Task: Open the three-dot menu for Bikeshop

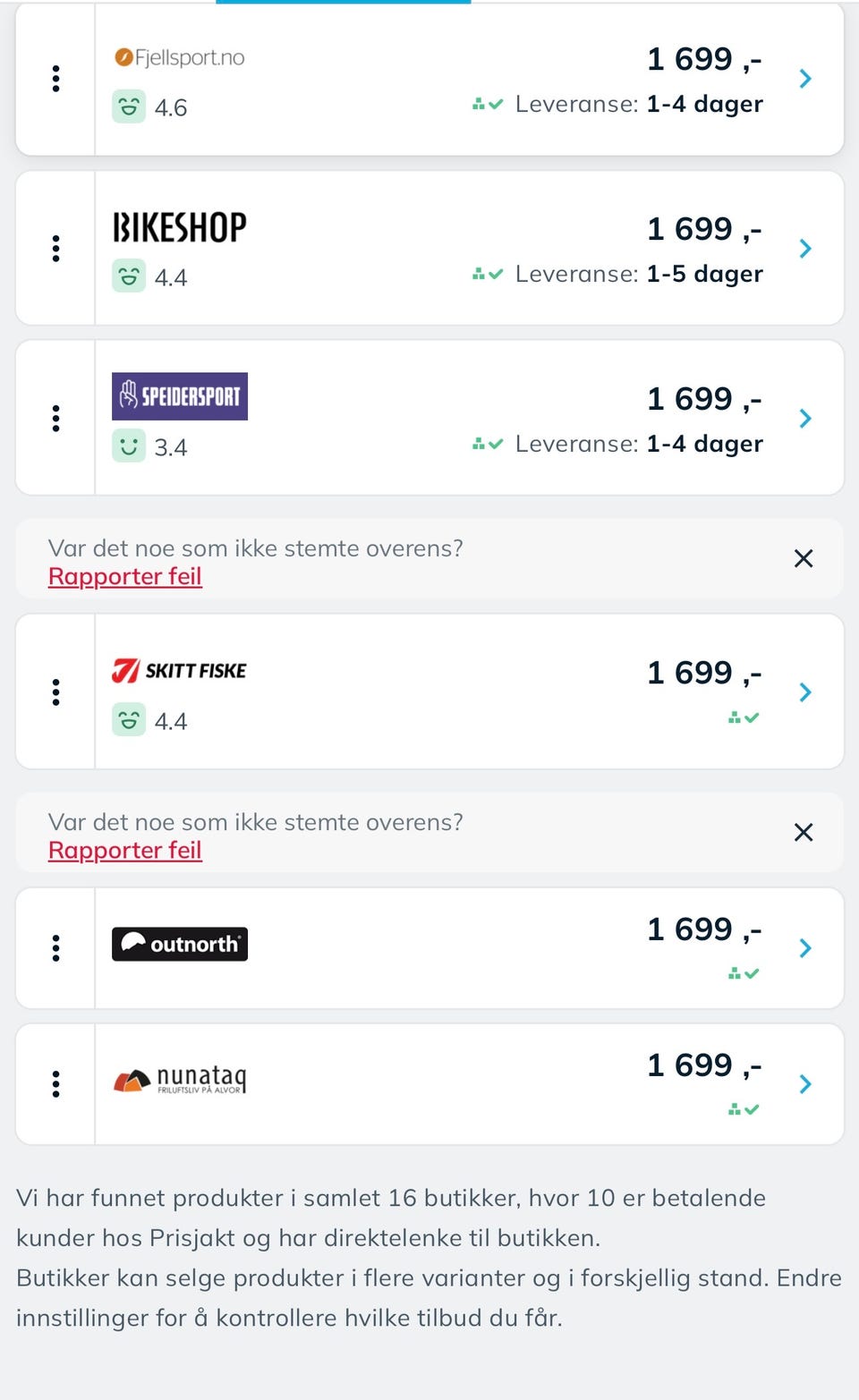Action: 56,249
